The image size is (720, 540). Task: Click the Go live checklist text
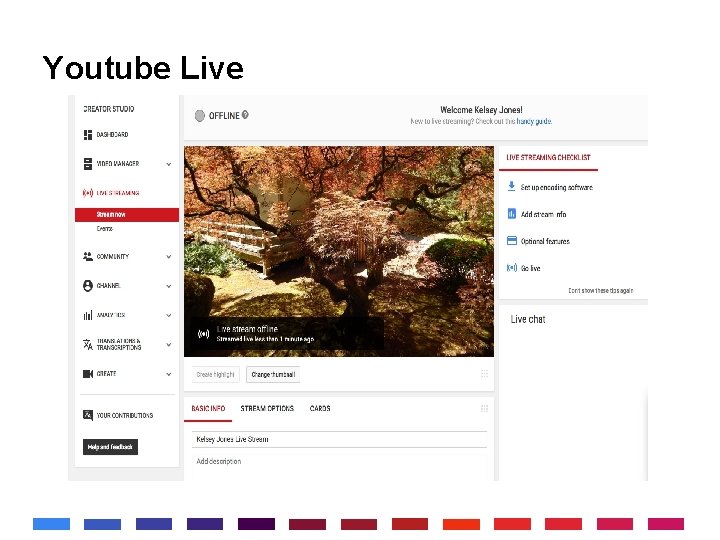click(x=530, y=268)
